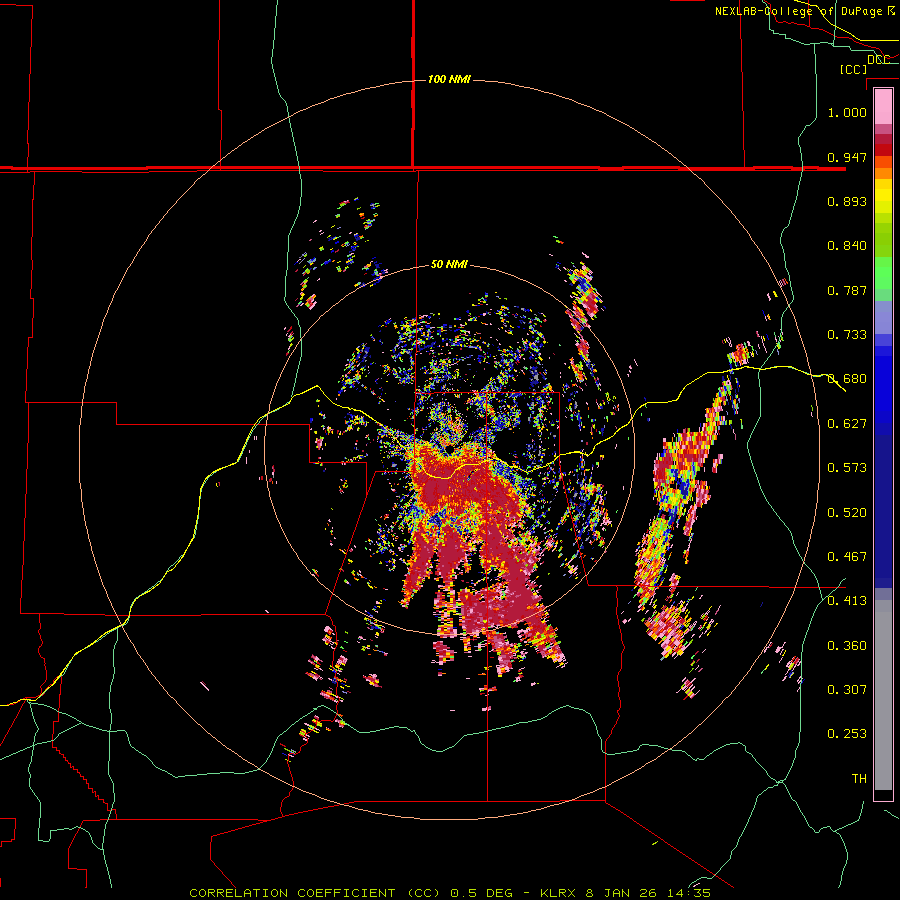The image size is (900, 900).
Task: Click the 0.947 legend value
Action: point(847,157)
